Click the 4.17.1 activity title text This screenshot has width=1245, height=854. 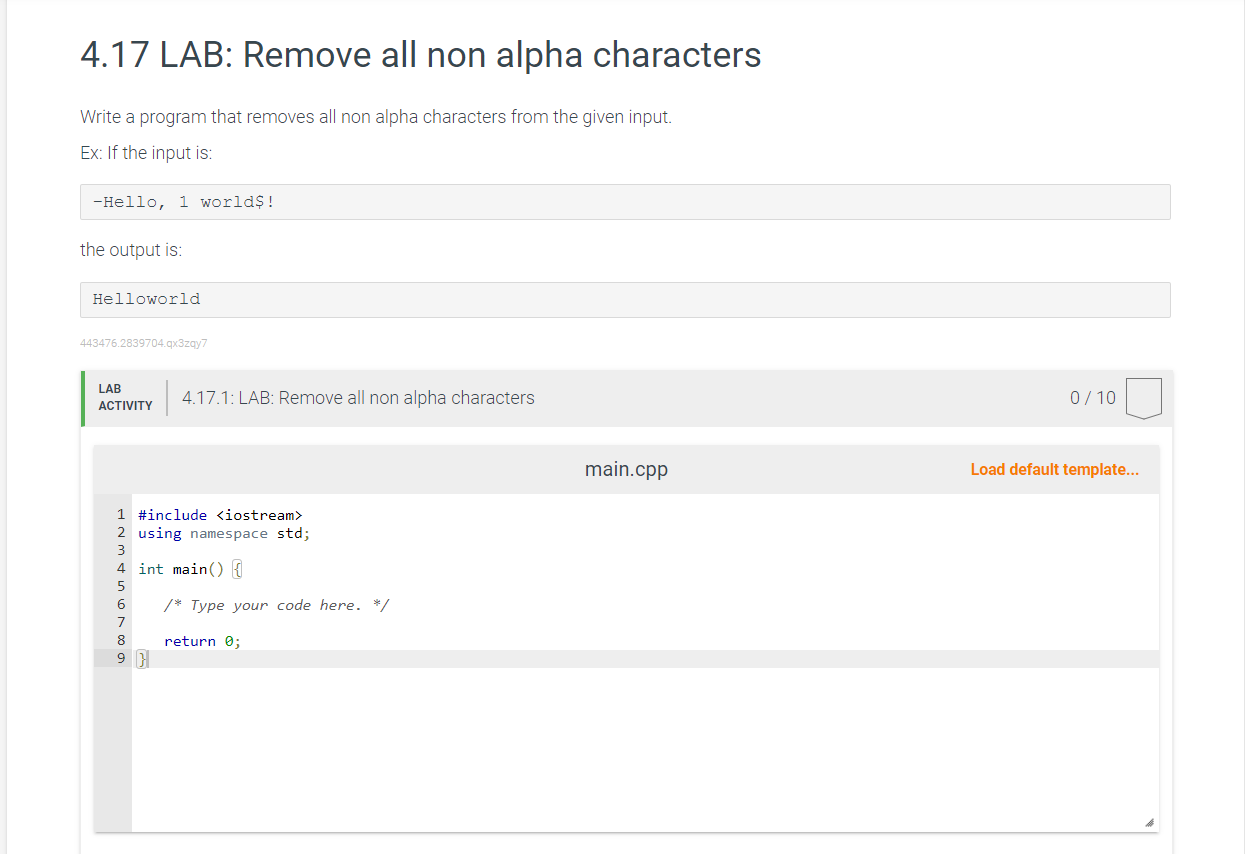[x=357, y=397]
